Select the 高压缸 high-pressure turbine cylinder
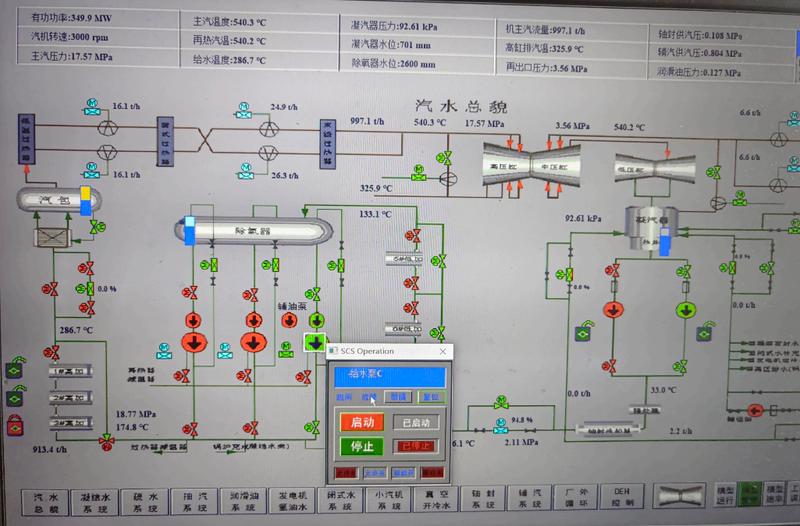Image resolution: width=800 pixels, height=526 pixels. [x=507, y=165]
